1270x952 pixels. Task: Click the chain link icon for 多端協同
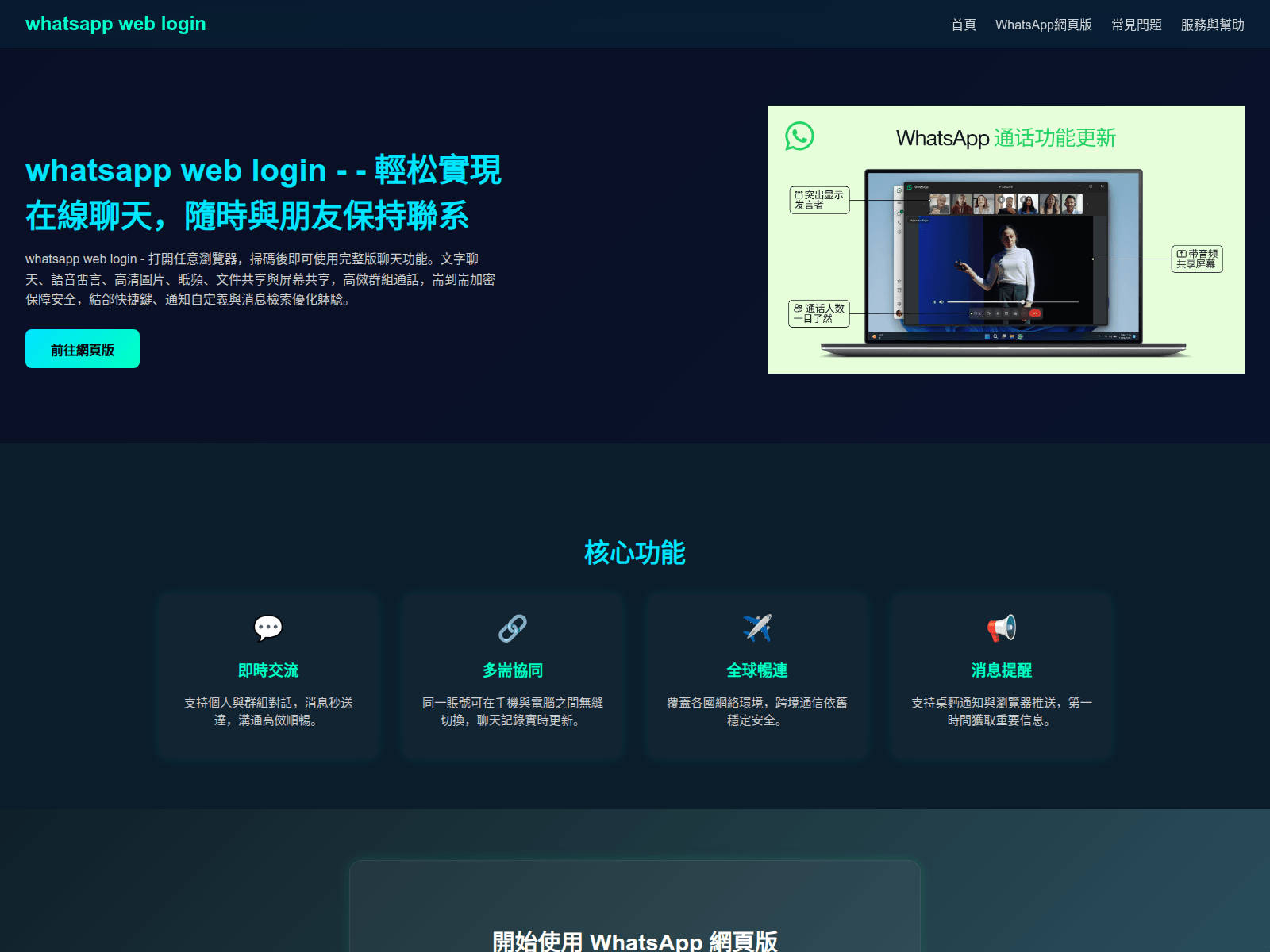point(513,628)
